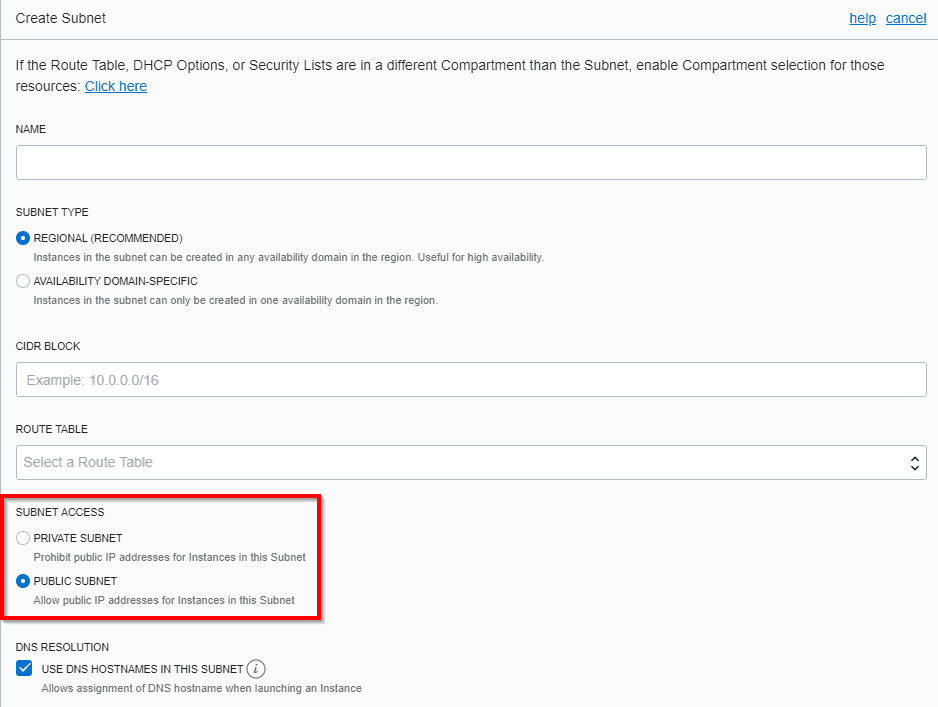The height and width of the screenshot is (707, 938).
Task: Click 'Allow public IP addresses' description text
Action: pos(164,601)
